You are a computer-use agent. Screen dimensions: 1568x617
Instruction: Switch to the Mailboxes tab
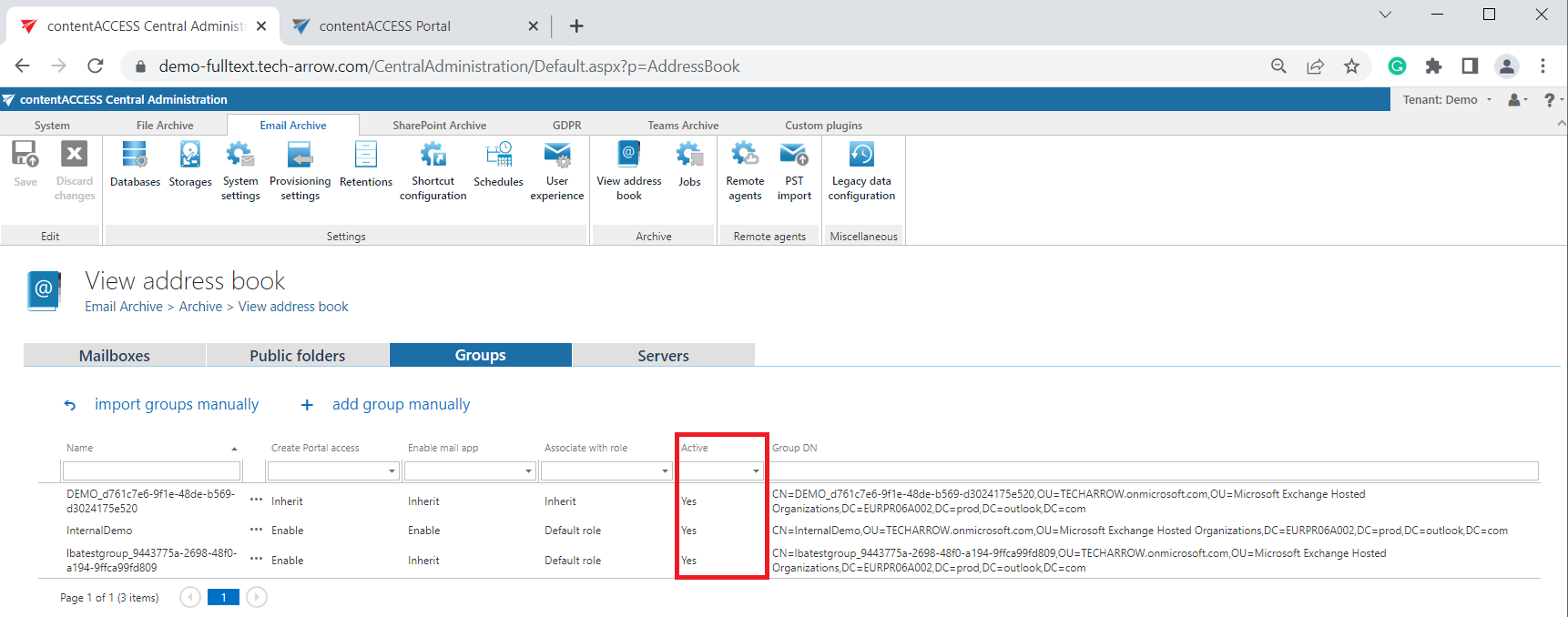pyautogui.click(x=115, y=356)
